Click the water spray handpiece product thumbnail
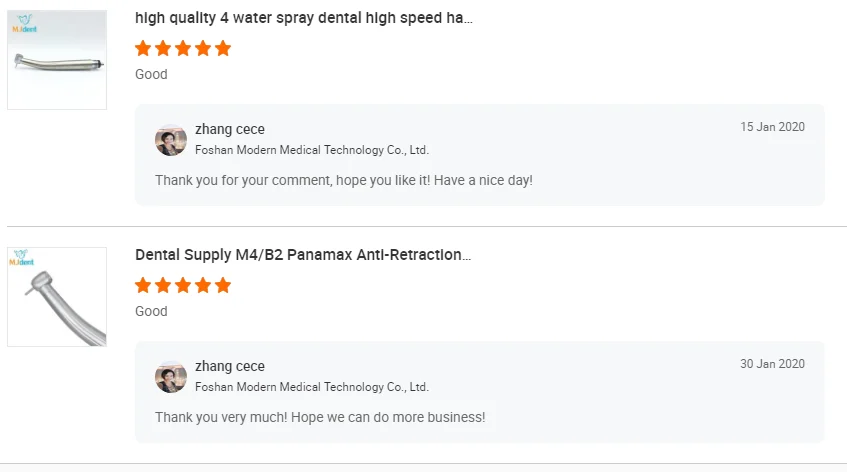The height and width of the screenshot is (472, 847). click(57, 60)
